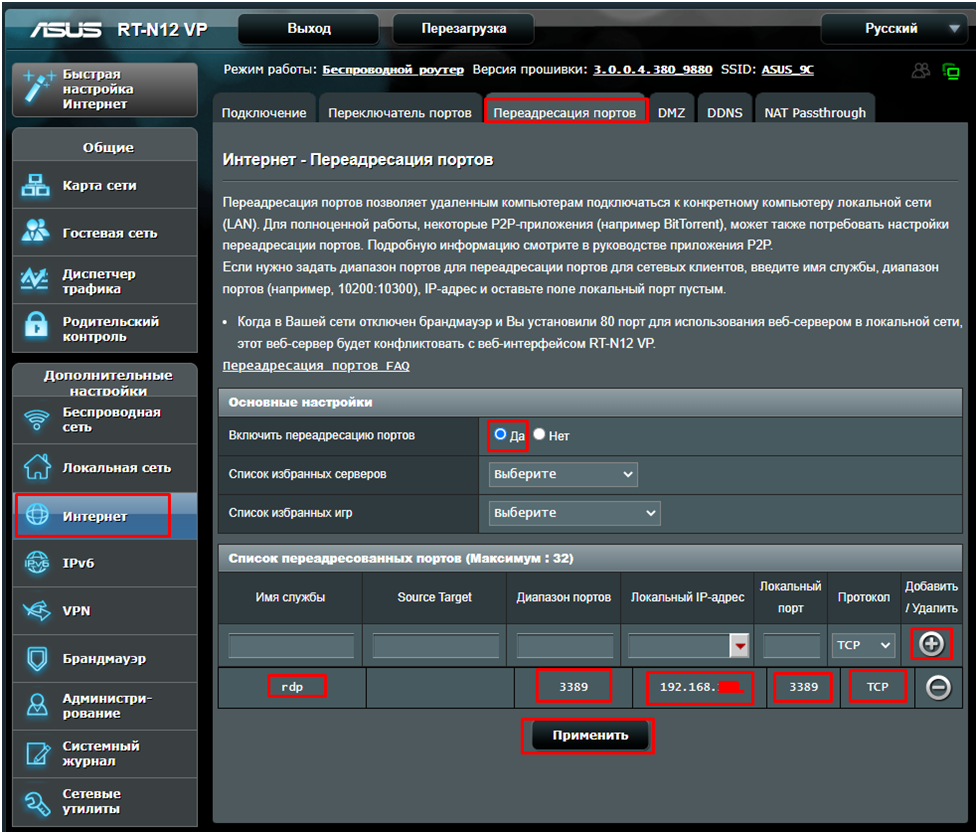
Task: Click the Локальная сеть house icon
Action: pyautogui.click(x=37, y=467)
